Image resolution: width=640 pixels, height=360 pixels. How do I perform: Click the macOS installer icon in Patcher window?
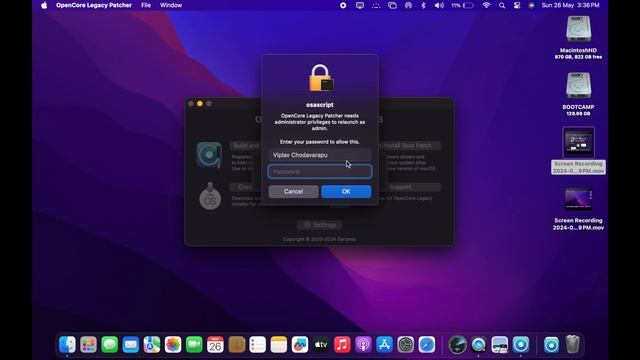tap(210, 196)
